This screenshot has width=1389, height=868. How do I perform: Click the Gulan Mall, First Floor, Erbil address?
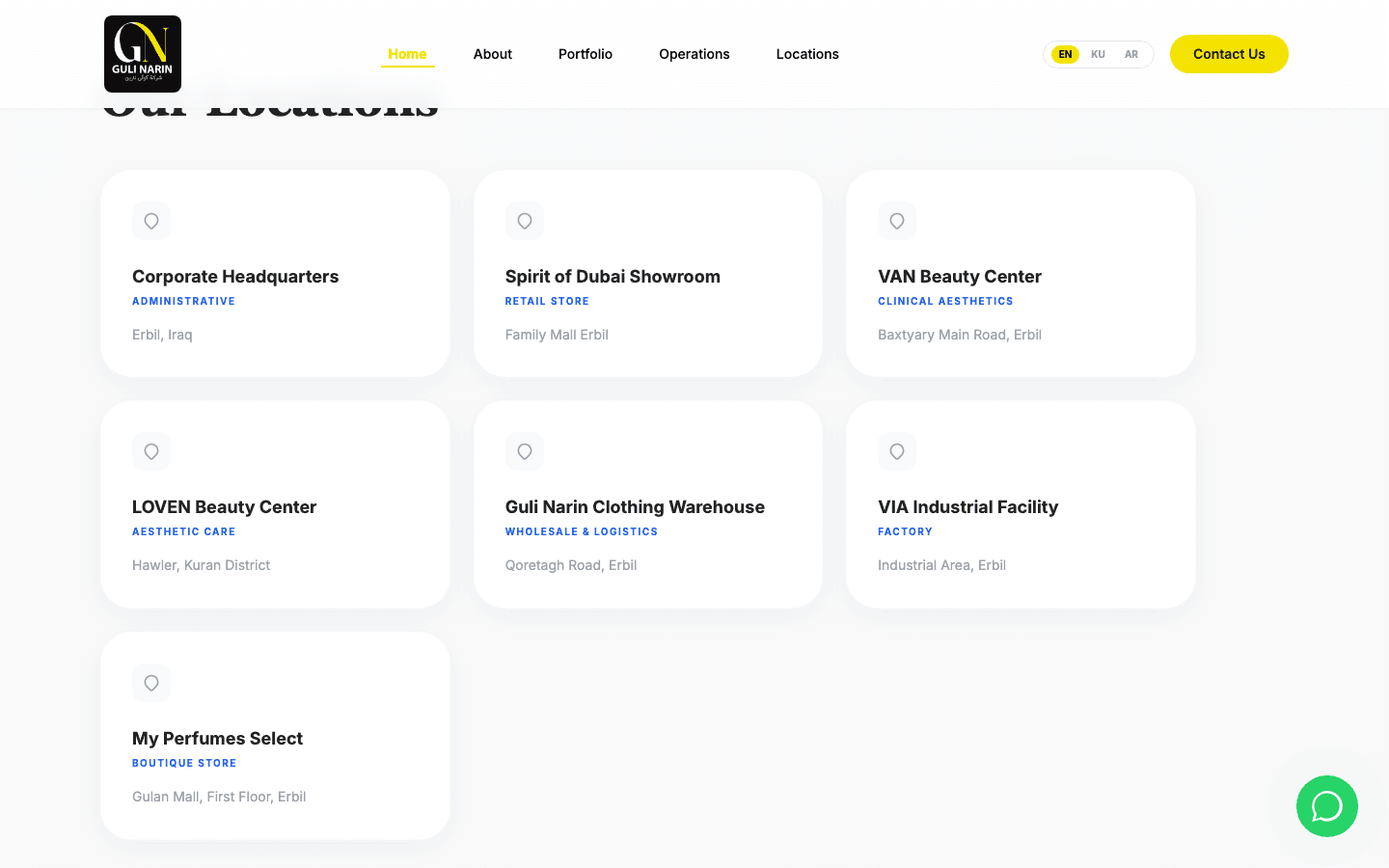point(219,797)
